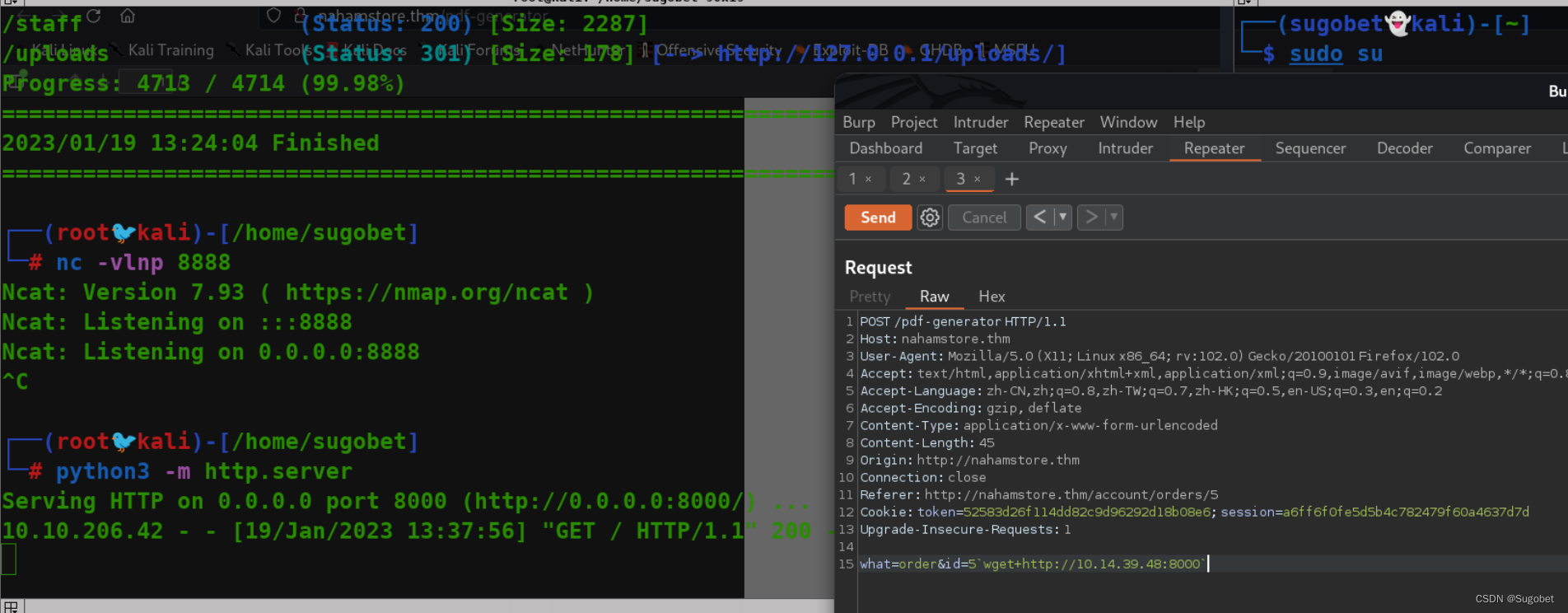
Task: Go to previous request with back arrow
Action: point(1039,218)
